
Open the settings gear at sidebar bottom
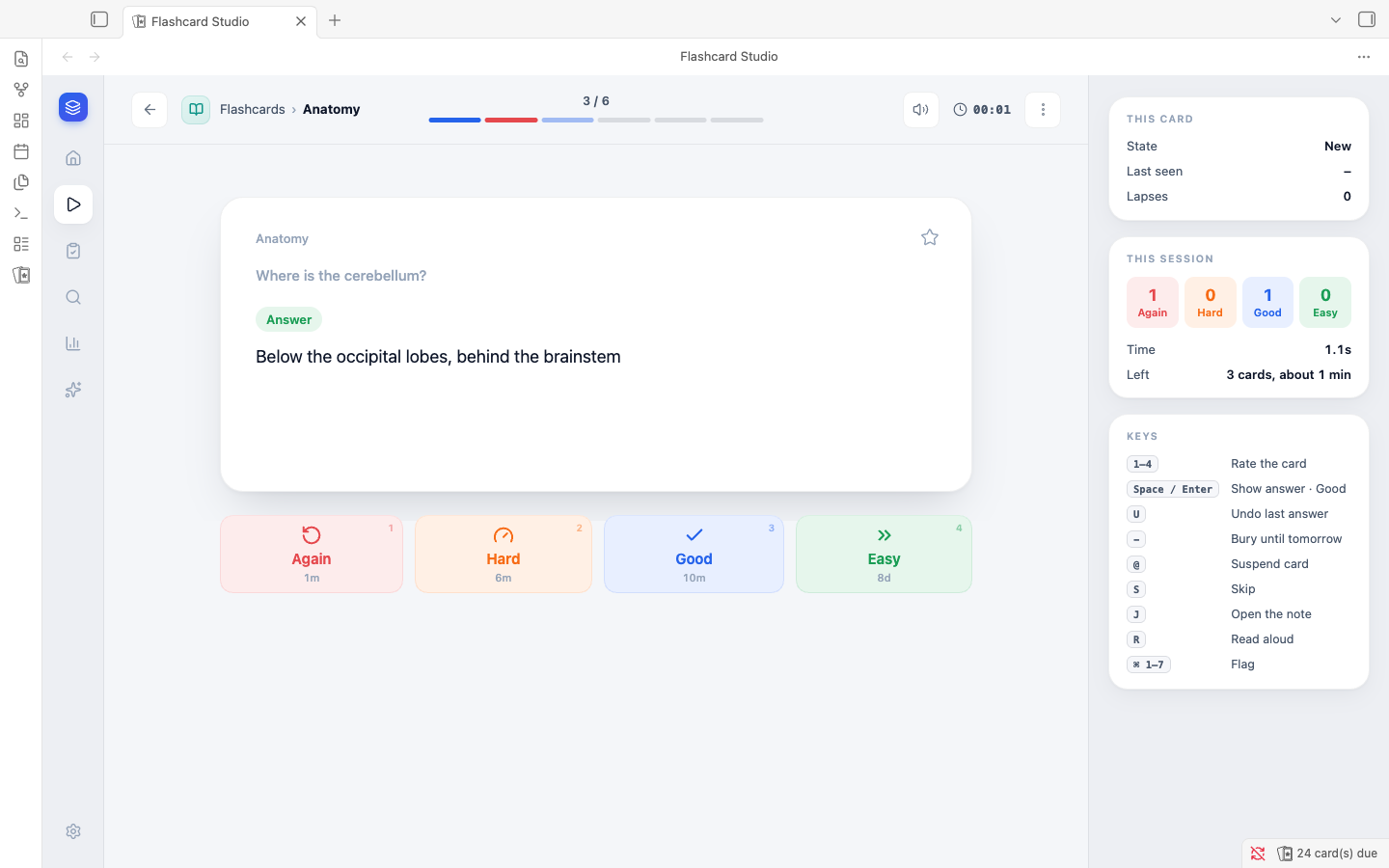coord(73,831)
